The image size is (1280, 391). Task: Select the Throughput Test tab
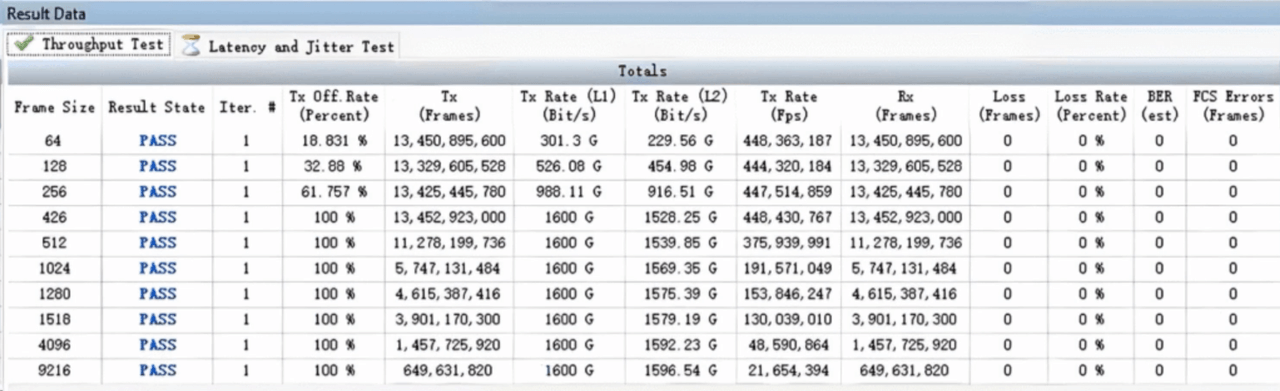click(89, 45)
